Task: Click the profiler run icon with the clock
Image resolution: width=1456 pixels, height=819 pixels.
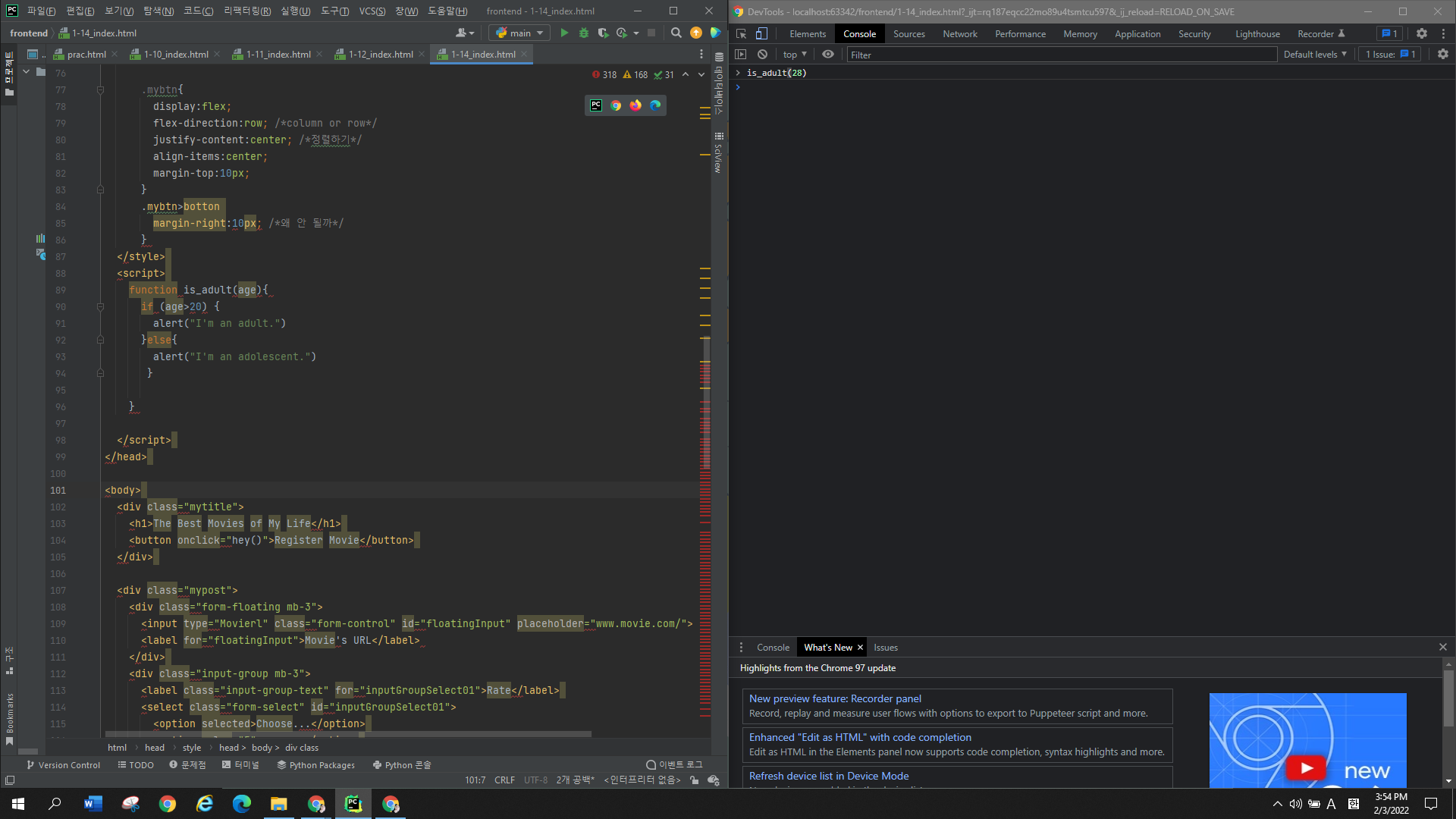Action: [622, 33]
